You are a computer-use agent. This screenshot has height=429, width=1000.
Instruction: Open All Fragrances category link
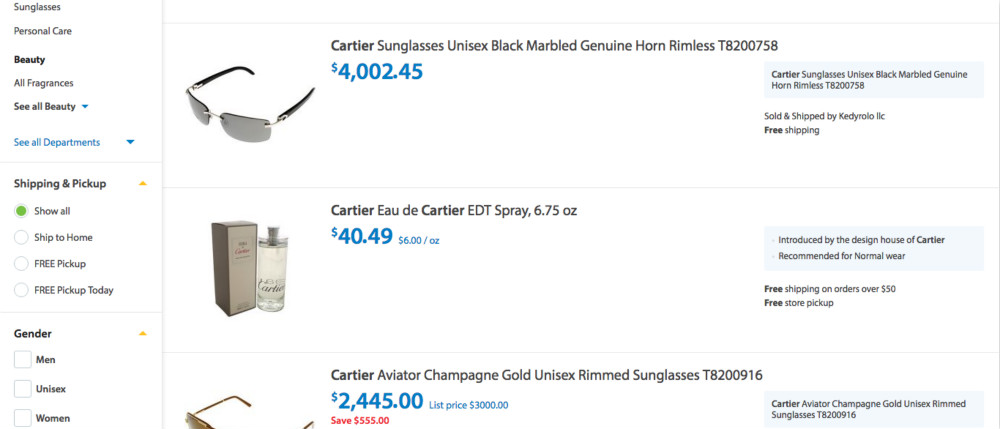point(44,83)
